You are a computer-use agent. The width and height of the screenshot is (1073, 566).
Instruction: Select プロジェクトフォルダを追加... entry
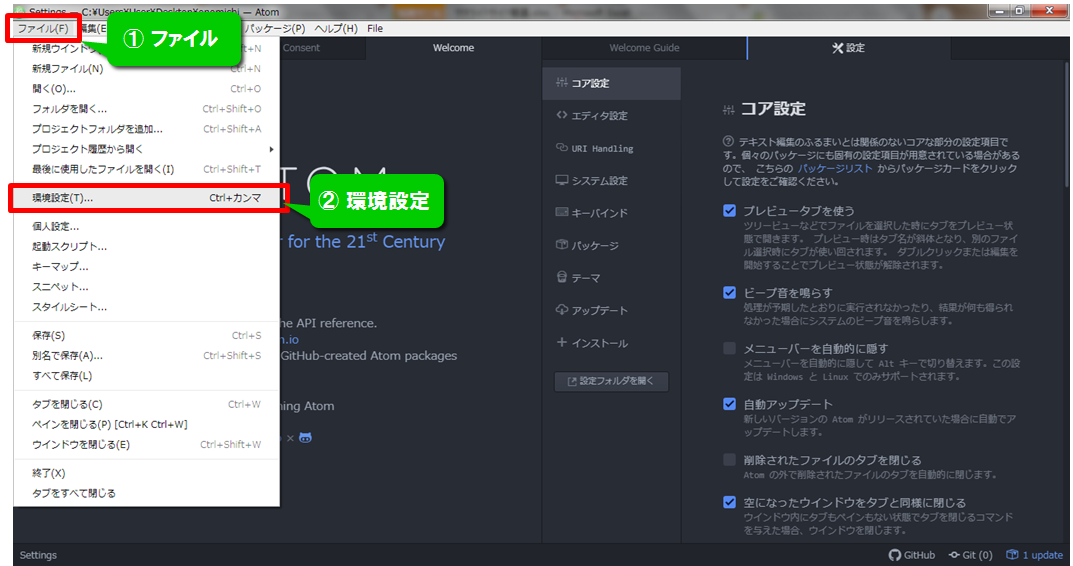146,129
